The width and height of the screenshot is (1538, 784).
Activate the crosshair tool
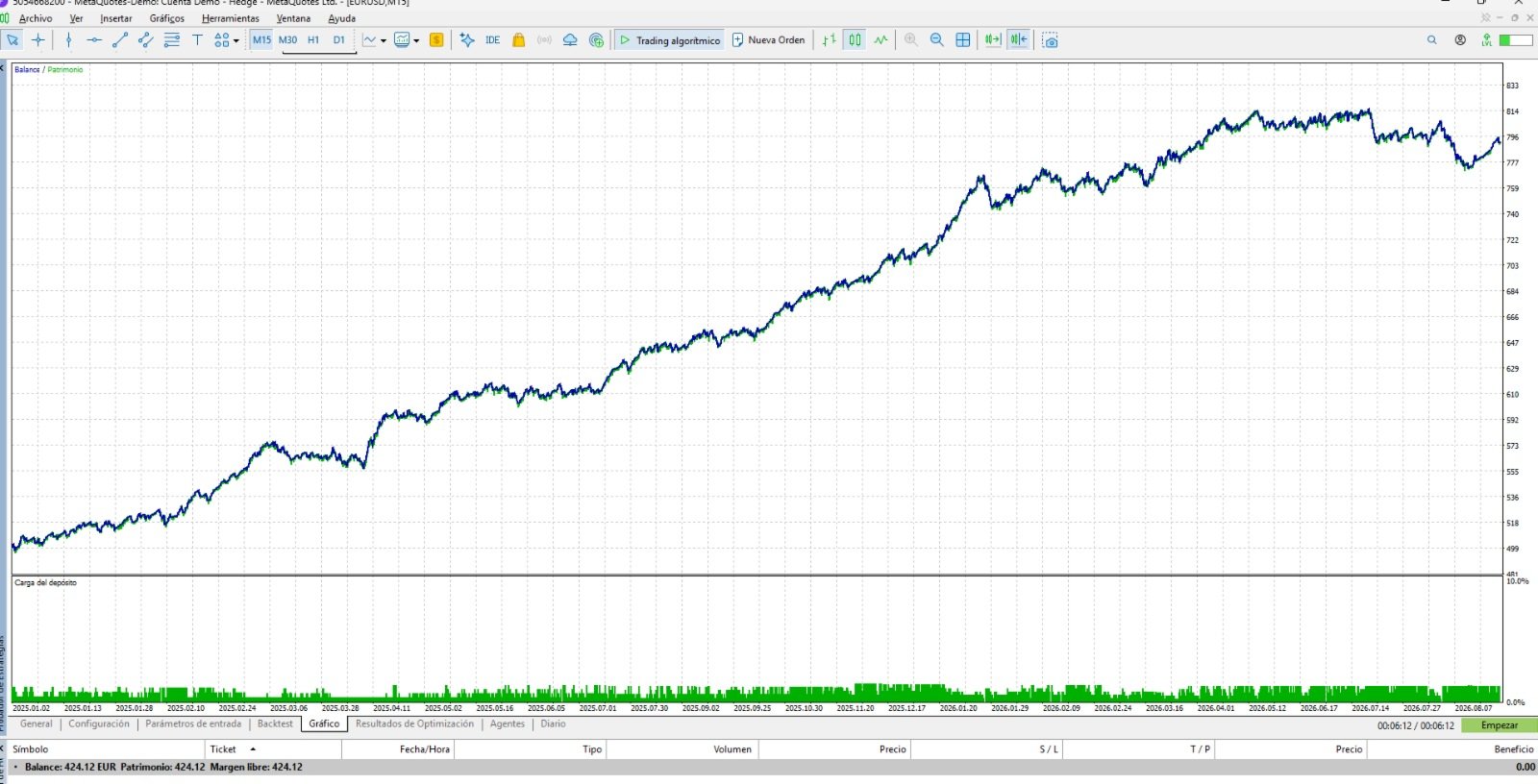38,40
